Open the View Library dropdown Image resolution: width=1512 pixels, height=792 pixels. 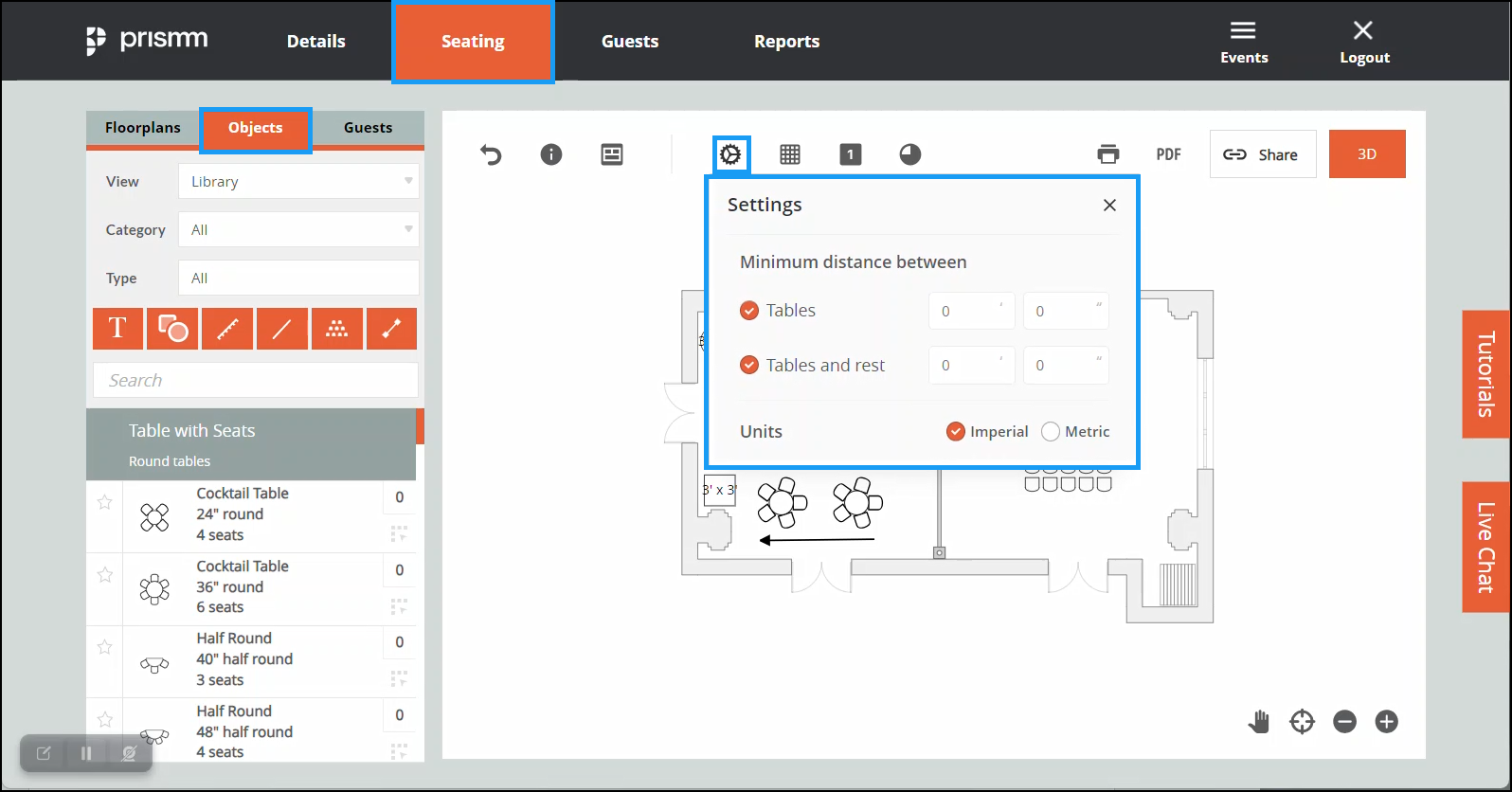point(298,182)
